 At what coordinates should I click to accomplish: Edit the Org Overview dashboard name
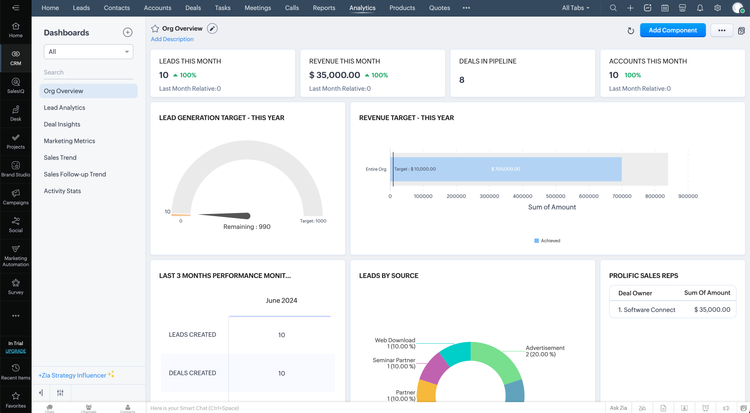(212, 29)
